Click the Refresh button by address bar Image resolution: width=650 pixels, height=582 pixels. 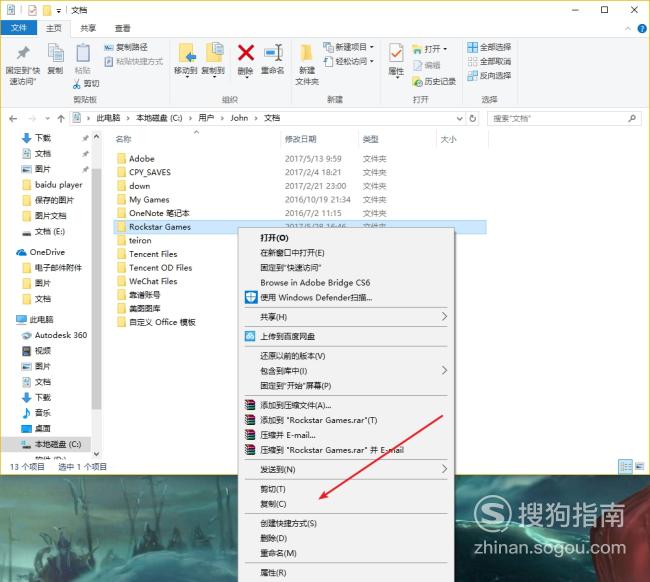point(473,119)
